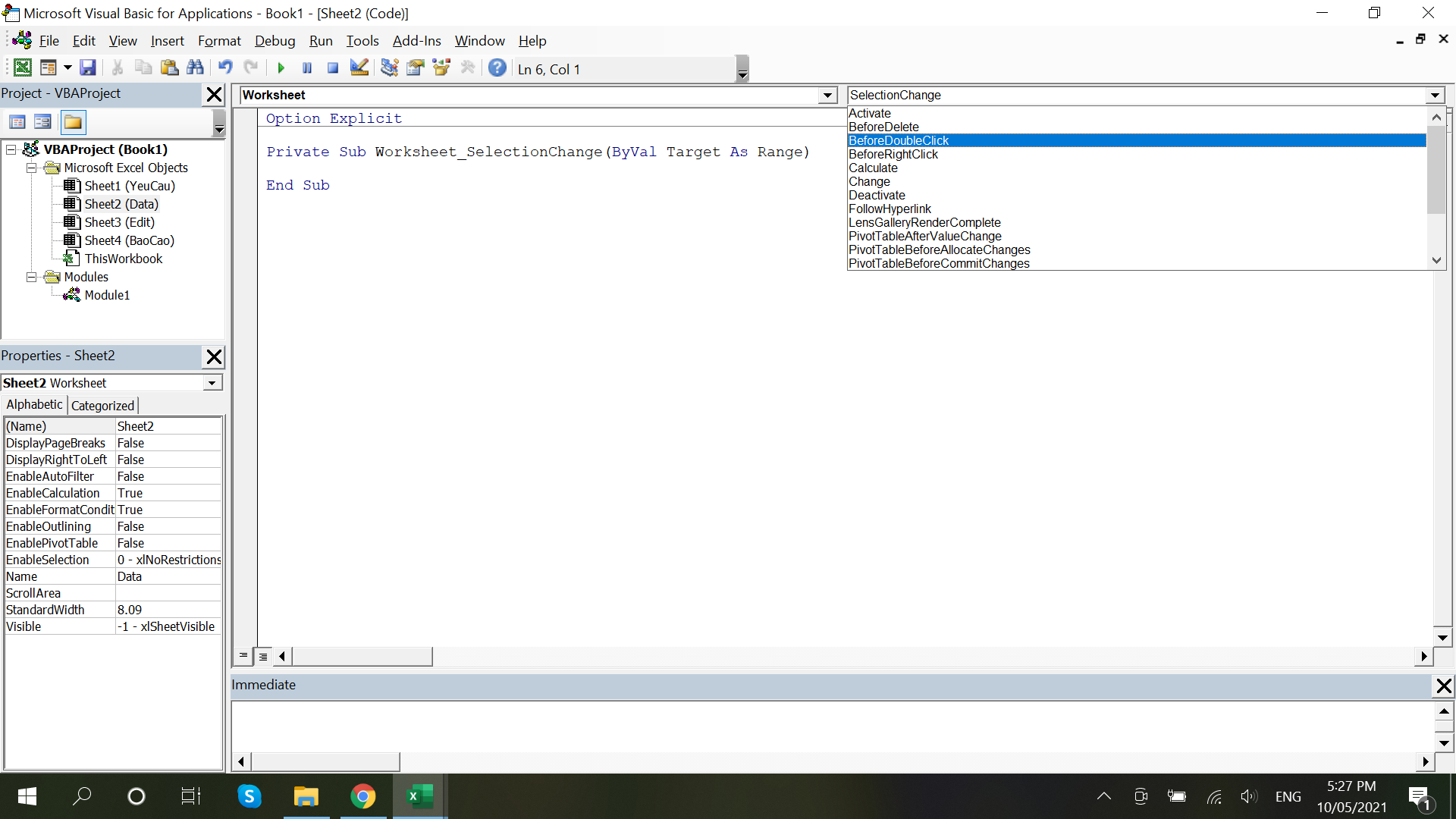Screen dimensions: 1456x819
Task: Collapse the VBAProject (Book1) tree node
Action: point(11,149)
